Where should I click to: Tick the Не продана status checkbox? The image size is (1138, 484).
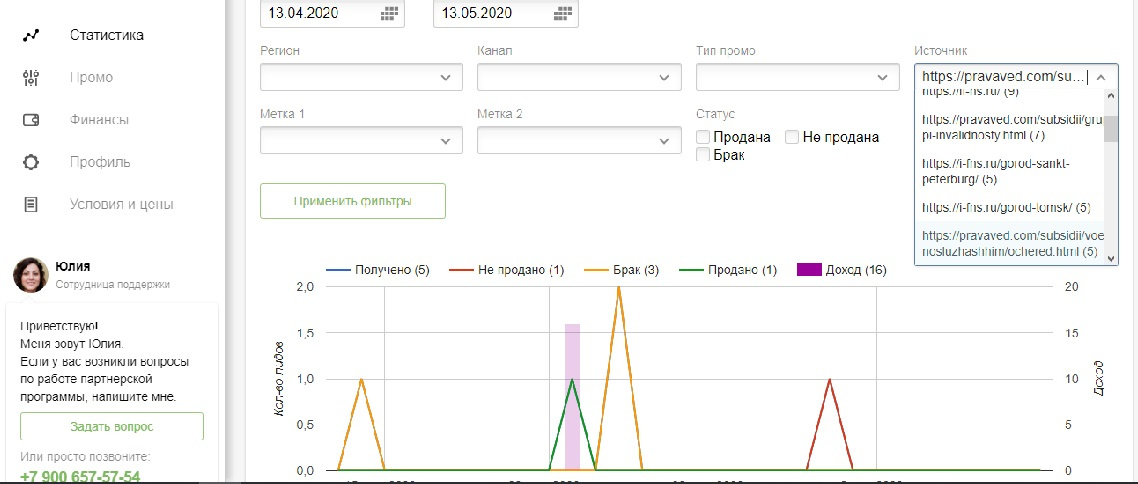point(792,137)
